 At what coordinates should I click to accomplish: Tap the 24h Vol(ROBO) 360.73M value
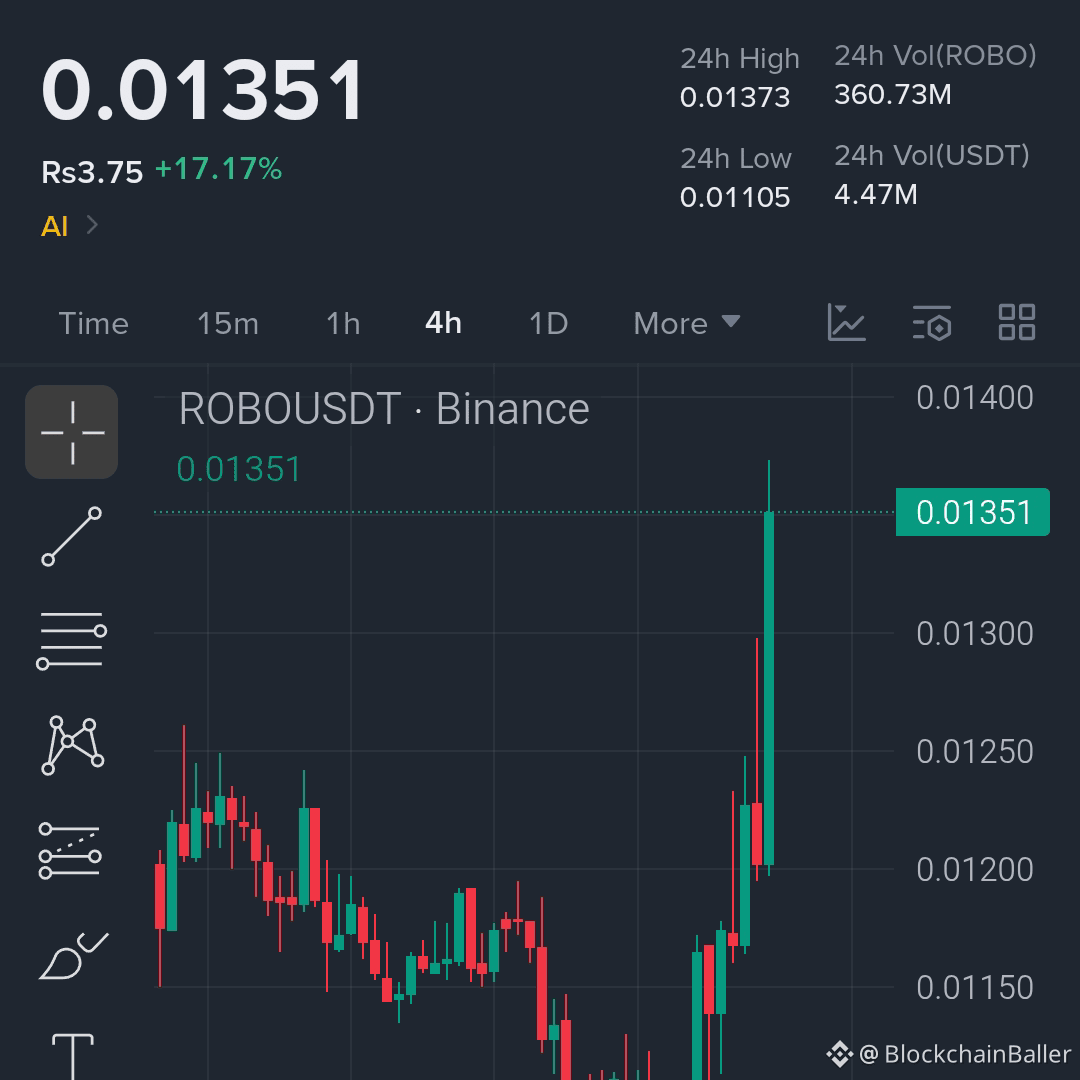893,94
